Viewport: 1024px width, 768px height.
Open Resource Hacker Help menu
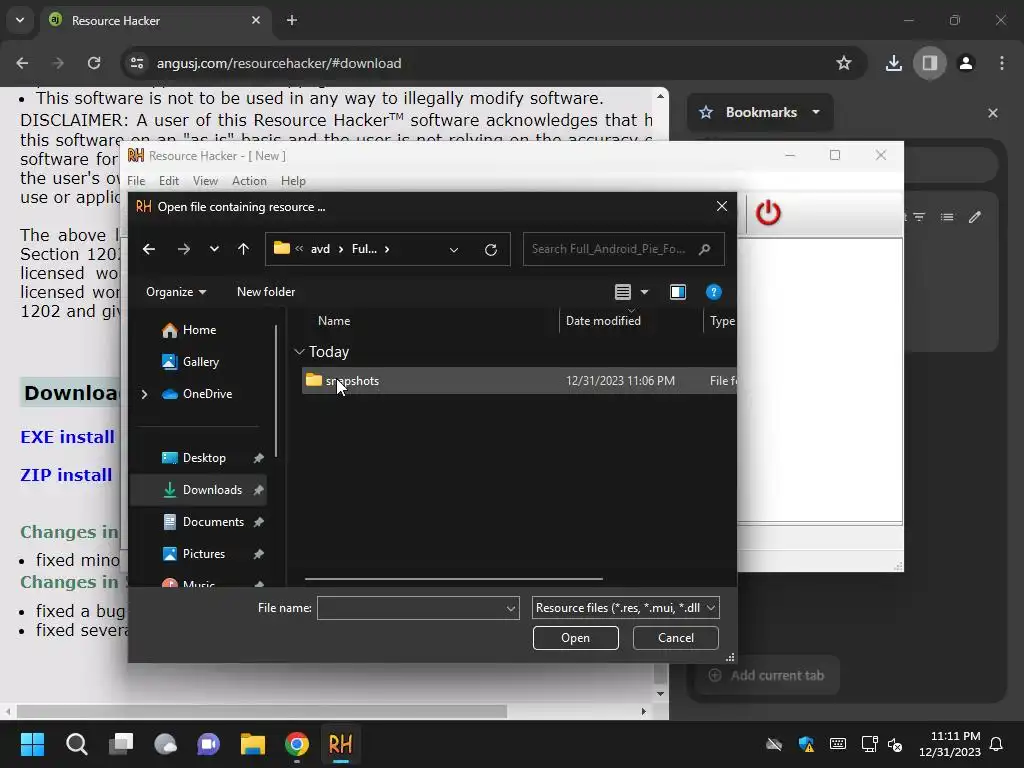click(x=293, y=181)
